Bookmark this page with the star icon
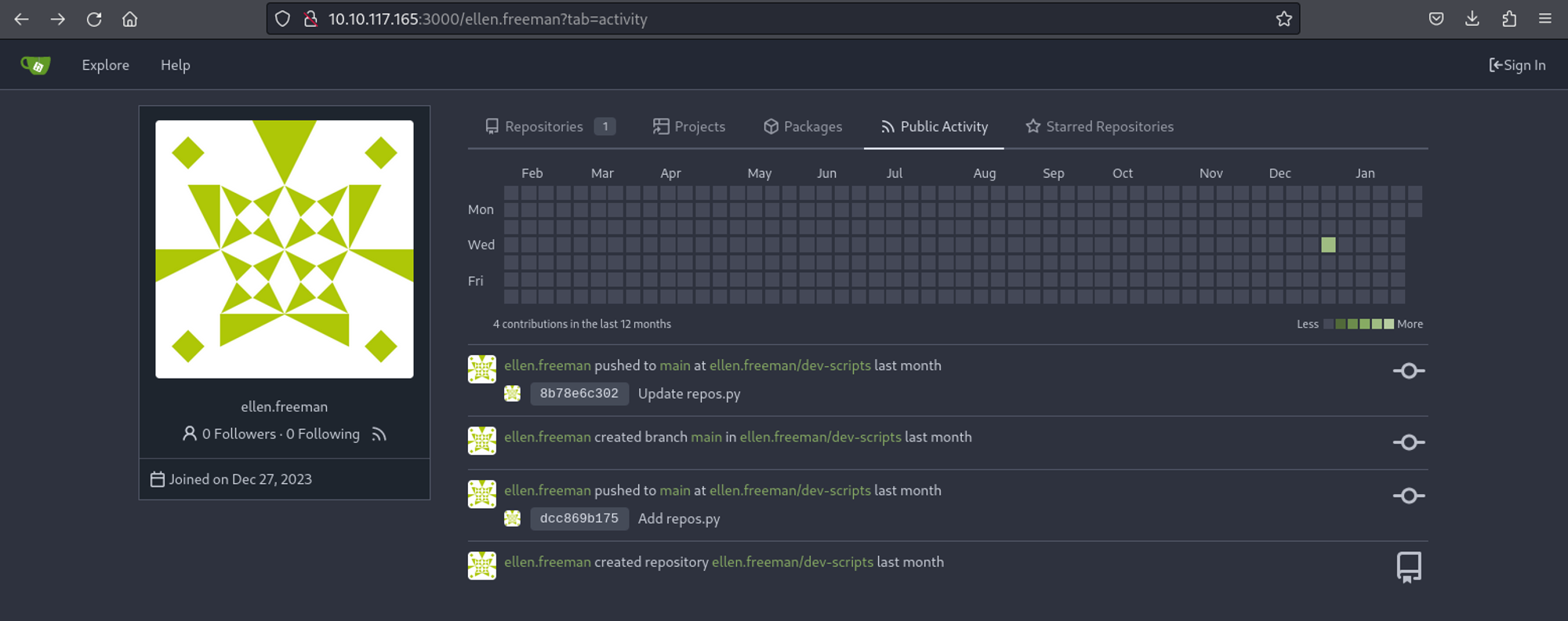This screenshot has width=1568, height=621. 1283,19
